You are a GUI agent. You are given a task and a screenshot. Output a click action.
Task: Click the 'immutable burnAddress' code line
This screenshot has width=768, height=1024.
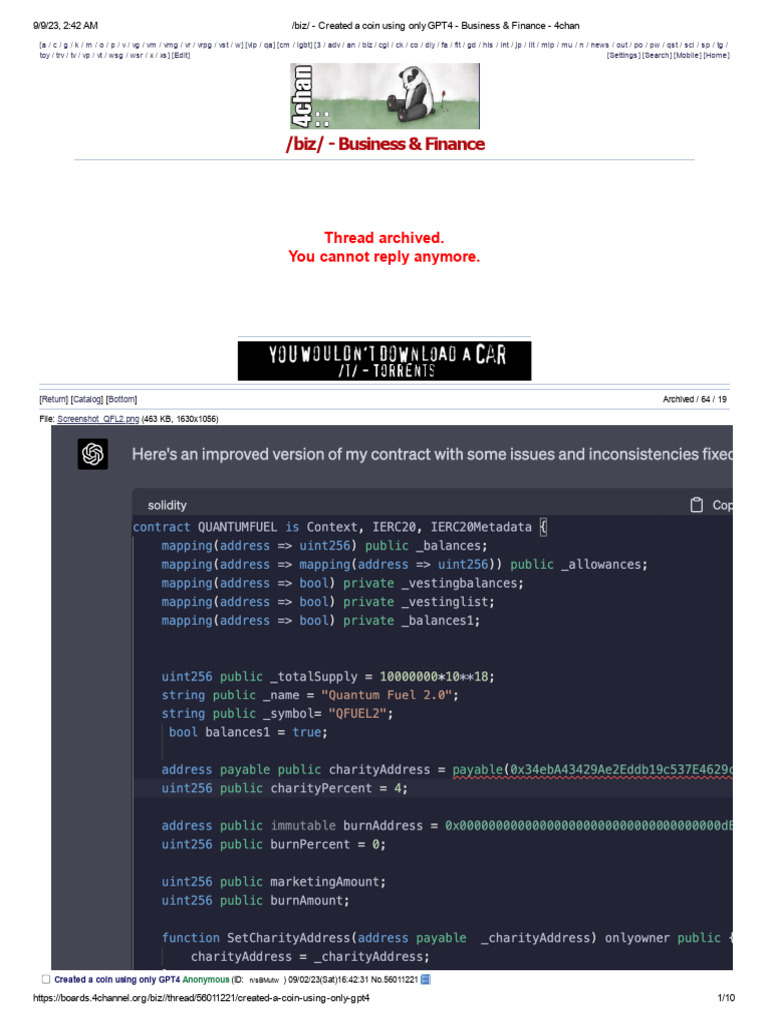447,826
